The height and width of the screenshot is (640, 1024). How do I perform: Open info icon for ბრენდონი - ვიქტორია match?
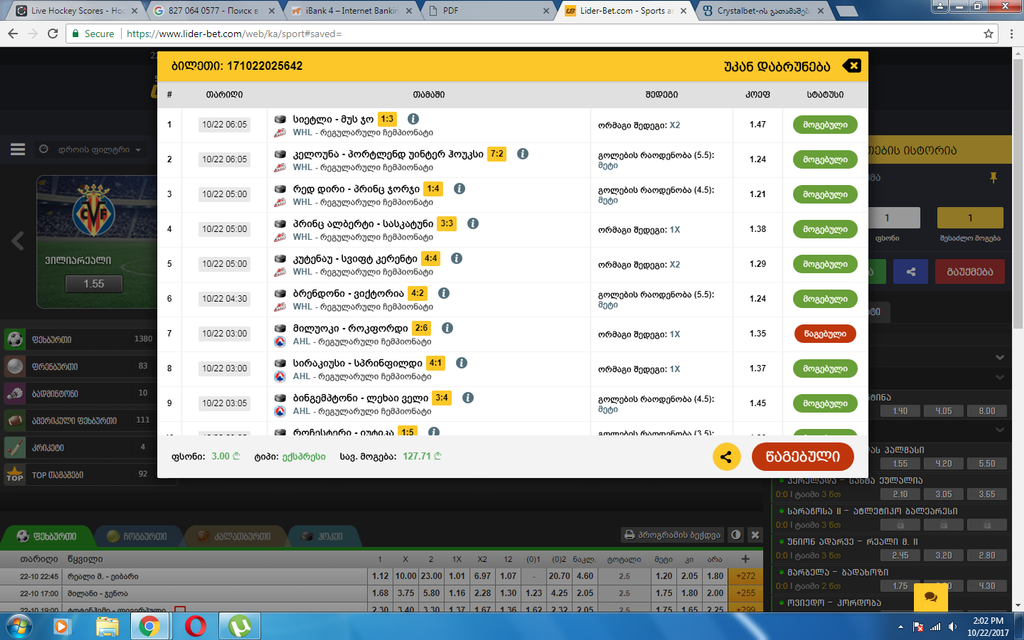[x=443, y=293]
